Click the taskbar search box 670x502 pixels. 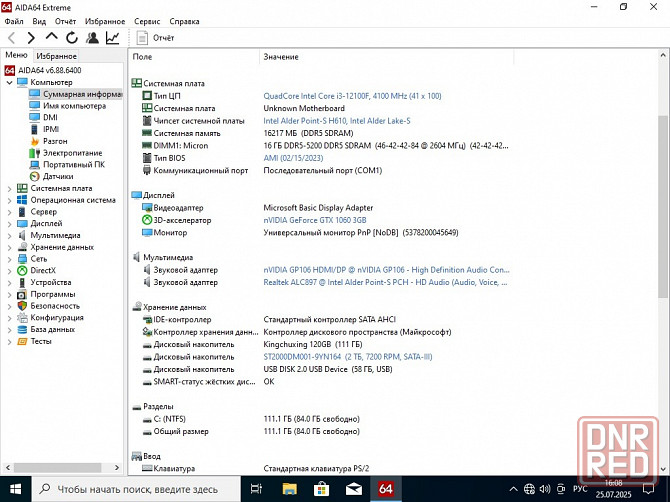(136, 489)
